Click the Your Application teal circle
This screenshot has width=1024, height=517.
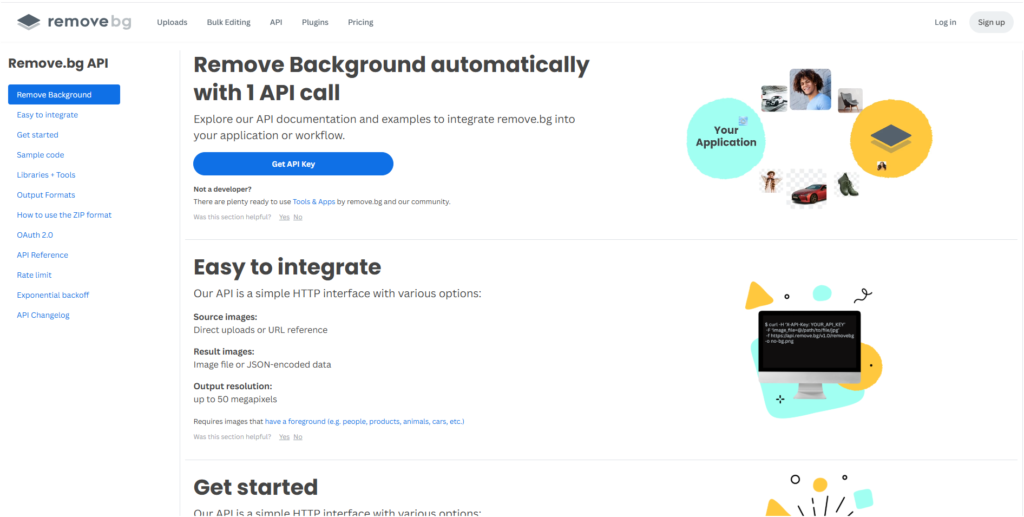coord(725,137)
